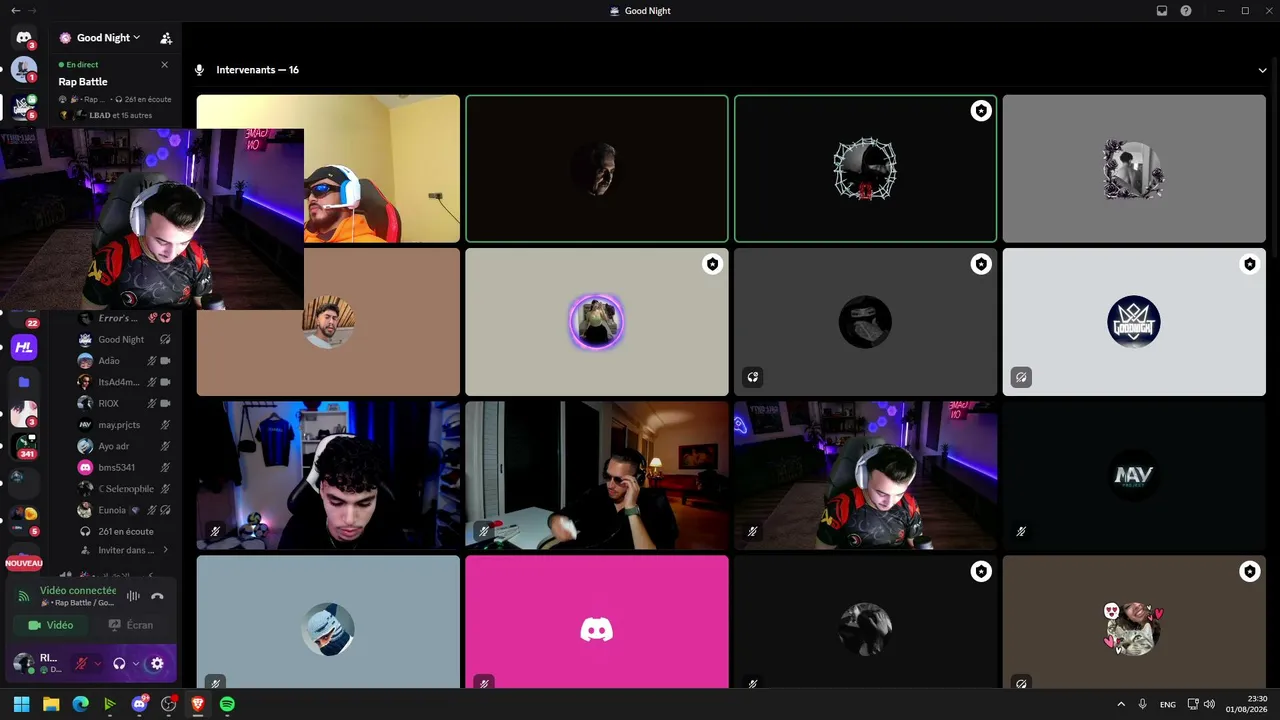
Task: Unmute microphone in user panel
Action: (82, 663)
